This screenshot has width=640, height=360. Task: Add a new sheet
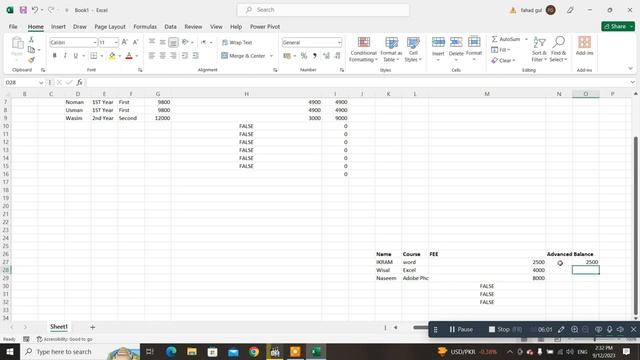pyautogui.click(x=93, y=327)
